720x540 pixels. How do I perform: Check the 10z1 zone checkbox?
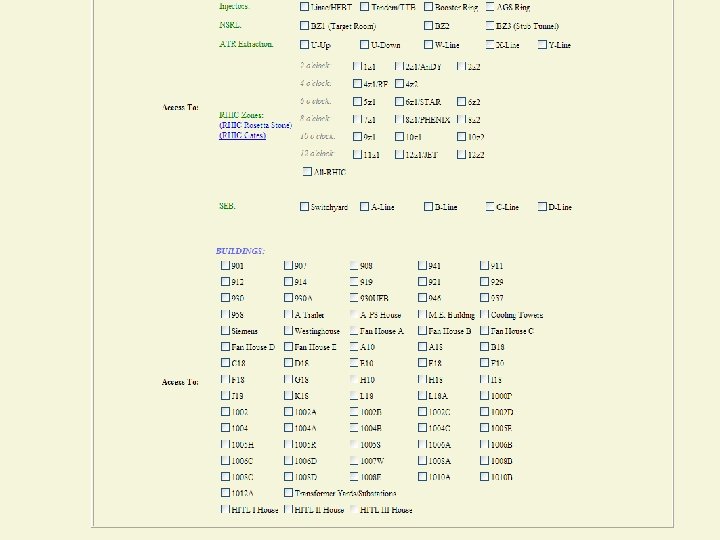399,136
